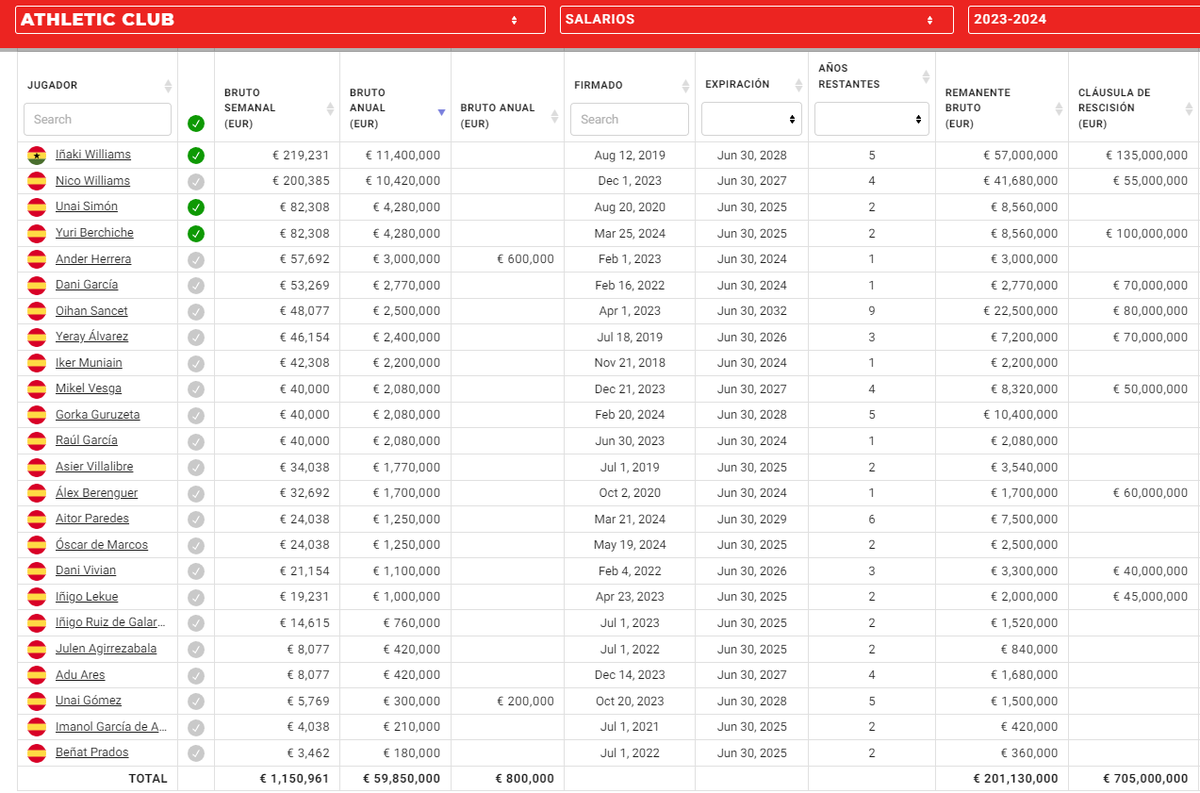The image size is (1200, 793).
Task: Click signed date Mar 25, 2024
Action: click(x=629, y=233)
